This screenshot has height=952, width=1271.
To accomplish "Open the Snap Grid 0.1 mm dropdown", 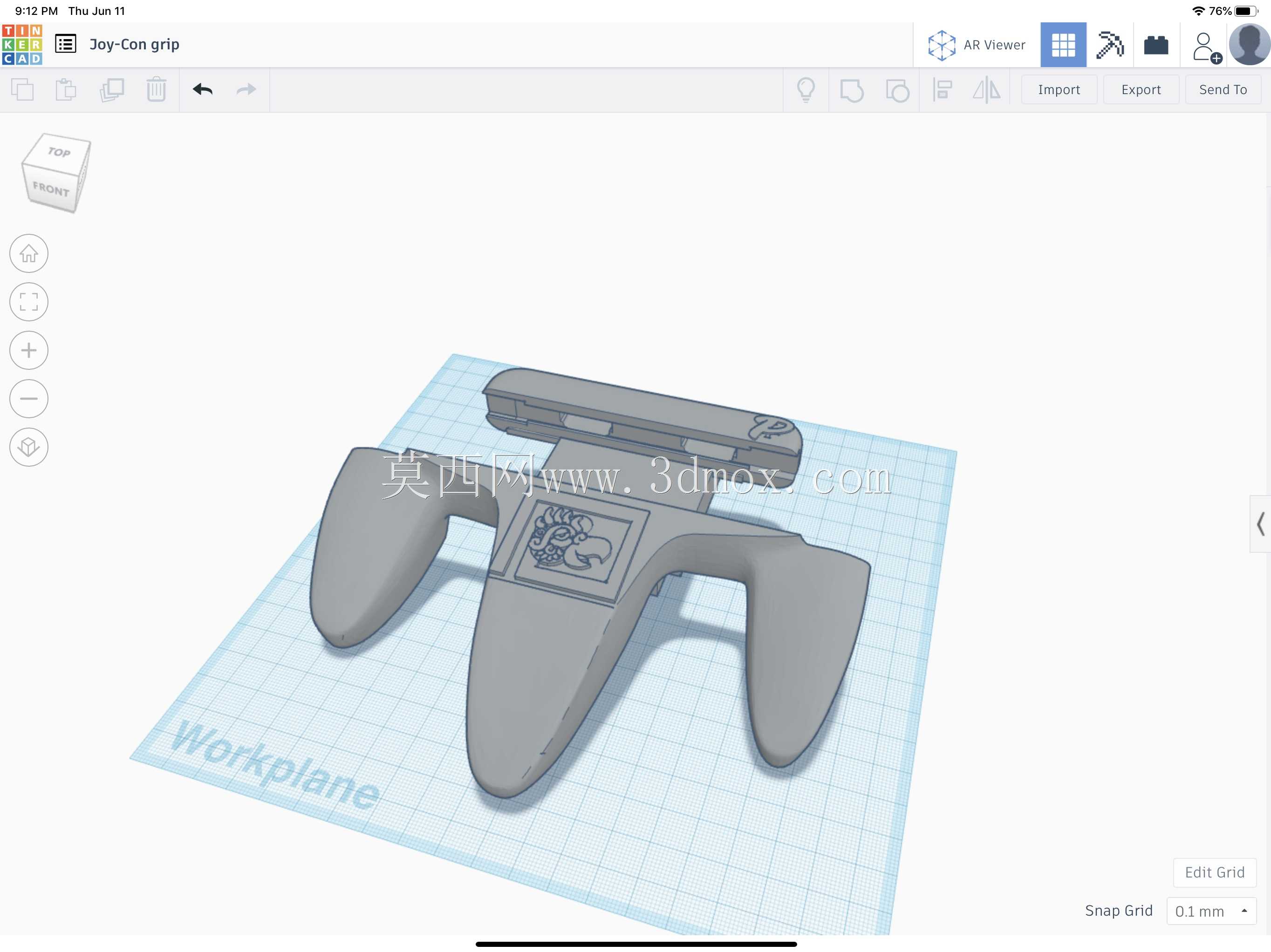I will [1211, 911].
